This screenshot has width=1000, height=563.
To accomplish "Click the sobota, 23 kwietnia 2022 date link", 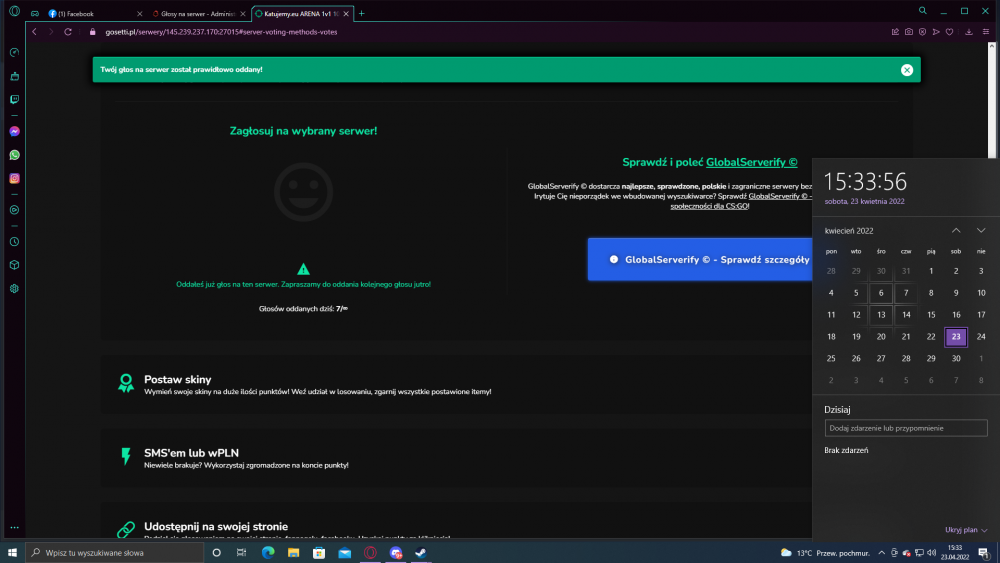I will click(x=864, y=201).
